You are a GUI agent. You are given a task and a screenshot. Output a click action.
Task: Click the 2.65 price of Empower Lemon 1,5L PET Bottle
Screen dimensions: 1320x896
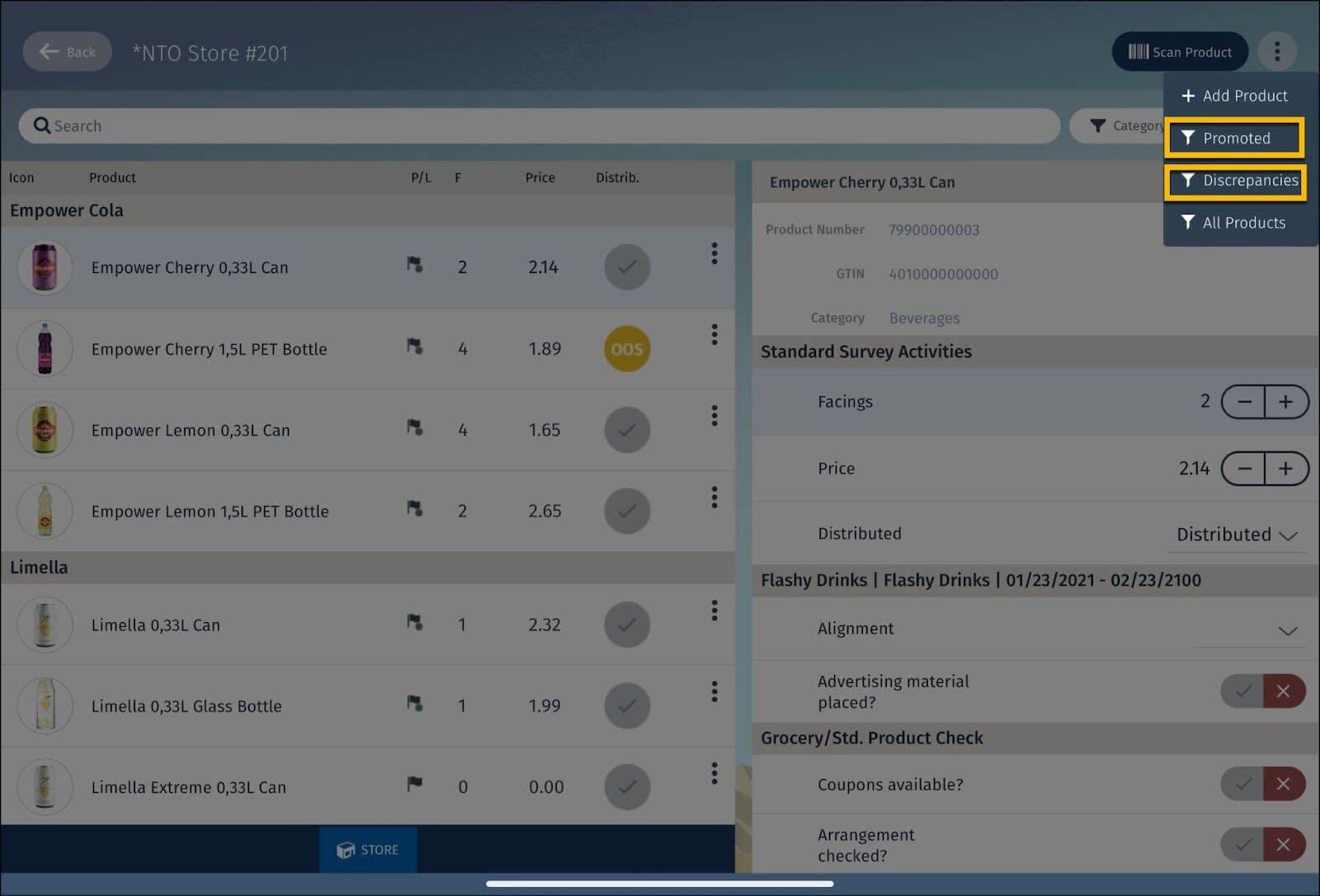click(x=544, y=512)
